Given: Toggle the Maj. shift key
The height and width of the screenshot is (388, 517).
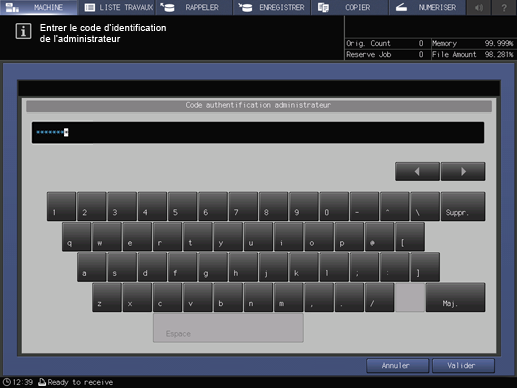Looking at the screenshot, I should point(455,297).
